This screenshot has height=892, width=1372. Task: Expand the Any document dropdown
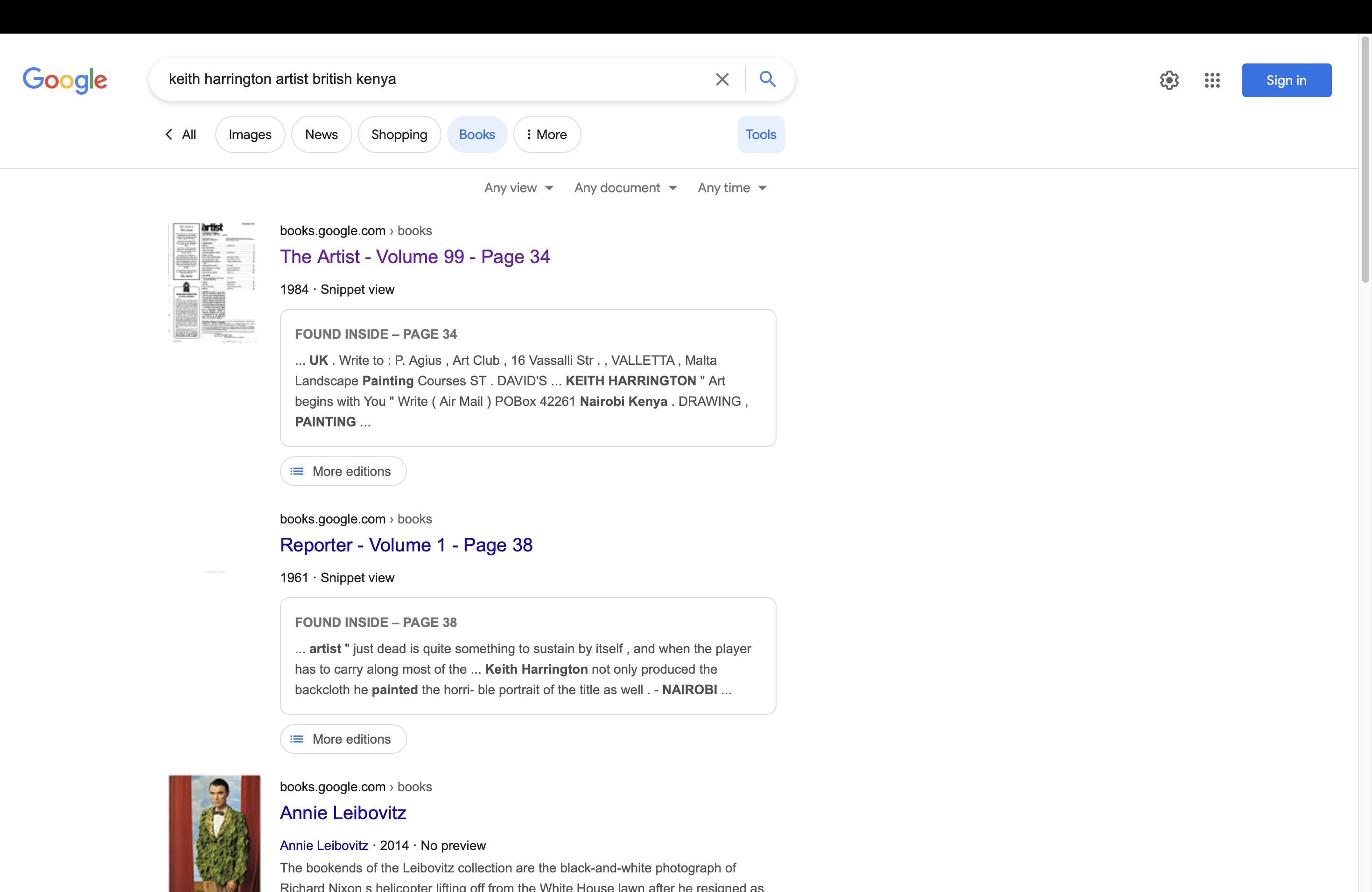tap(625, 188)
